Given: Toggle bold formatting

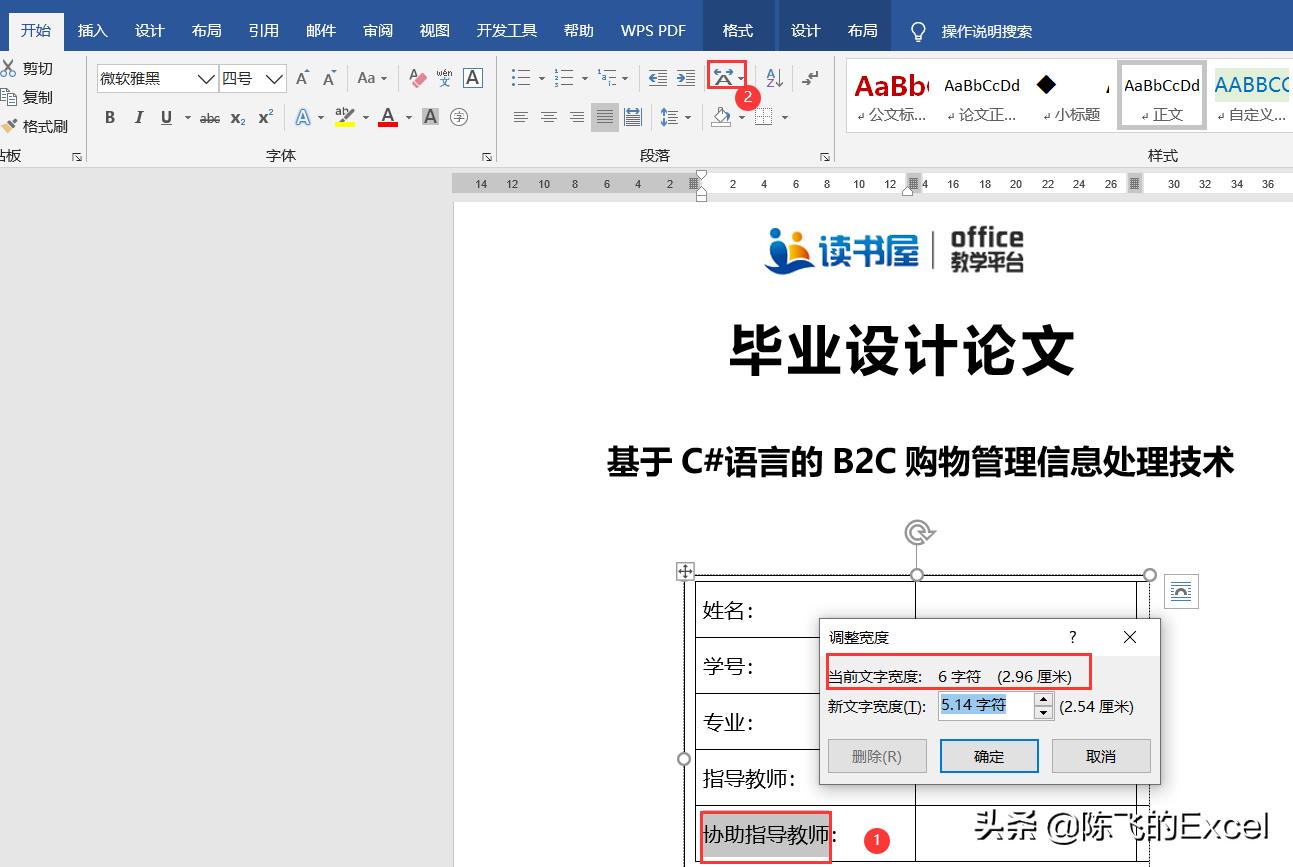Looking at the screenshot, I should 110,117.
